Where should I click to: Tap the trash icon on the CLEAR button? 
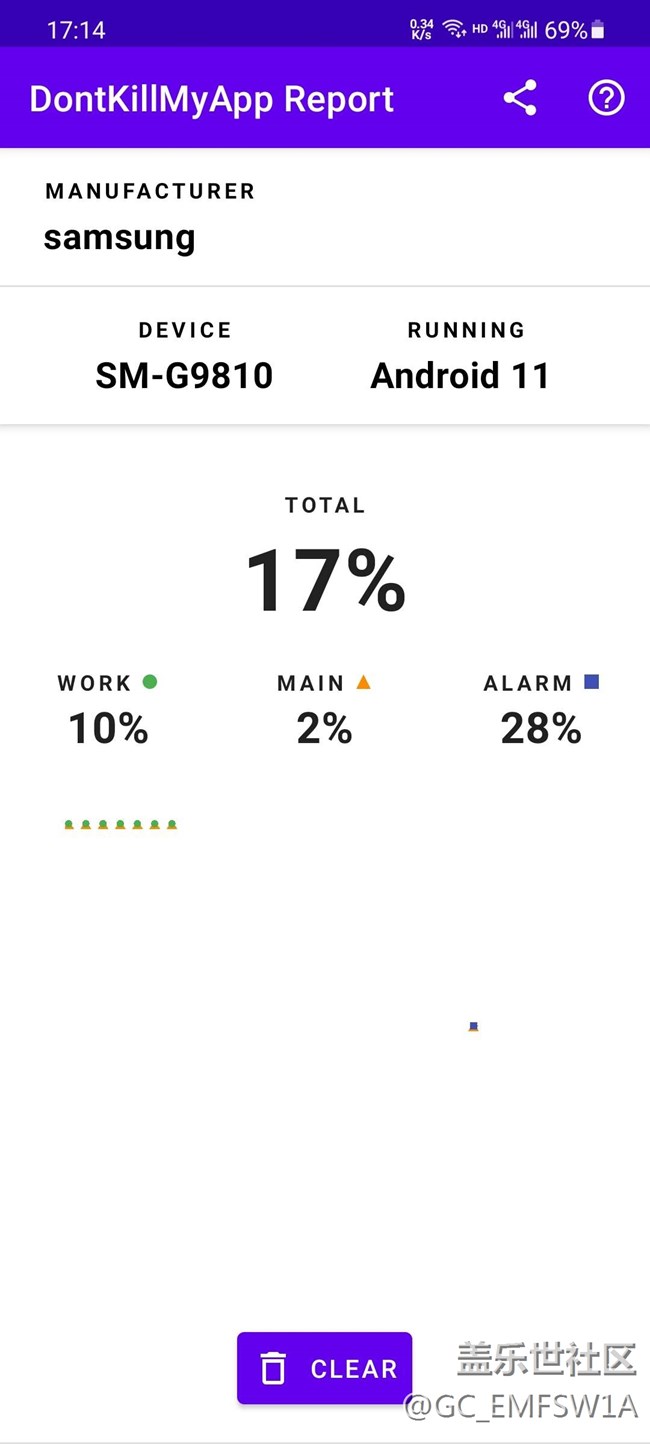(273, 1368)
